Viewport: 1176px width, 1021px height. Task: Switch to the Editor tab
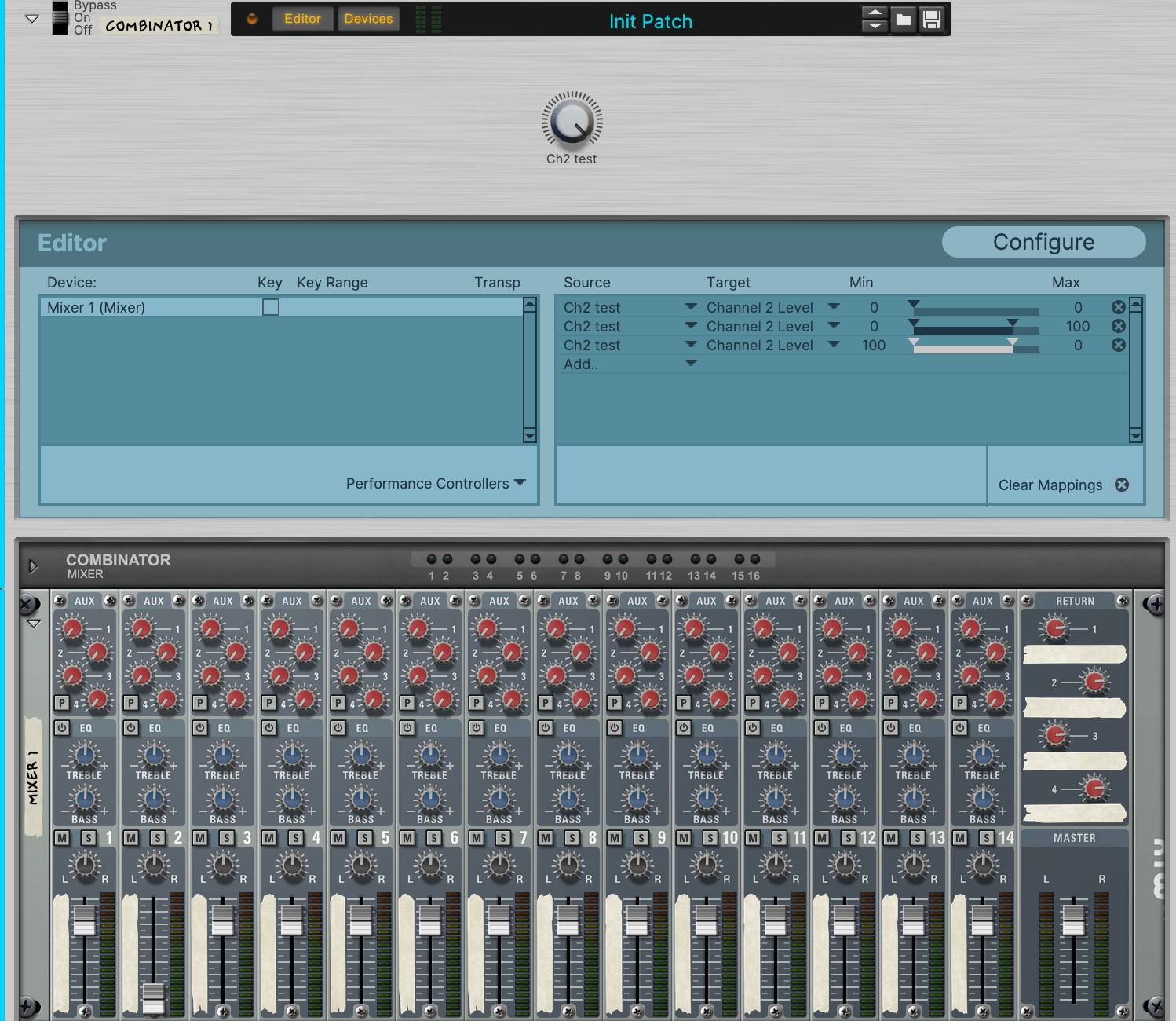click(302, 19)
